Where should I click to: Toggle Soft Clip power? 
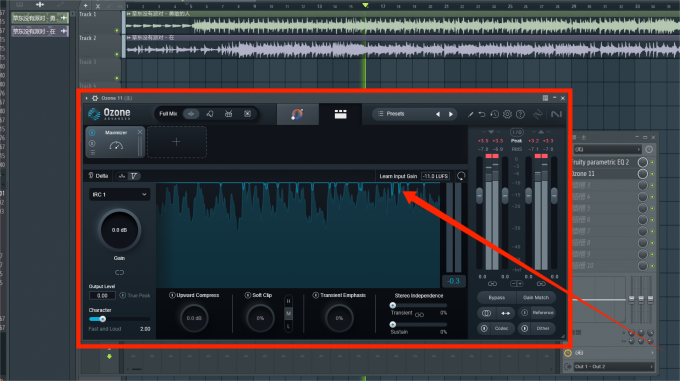pyautogui.click(x=248, y=296)
